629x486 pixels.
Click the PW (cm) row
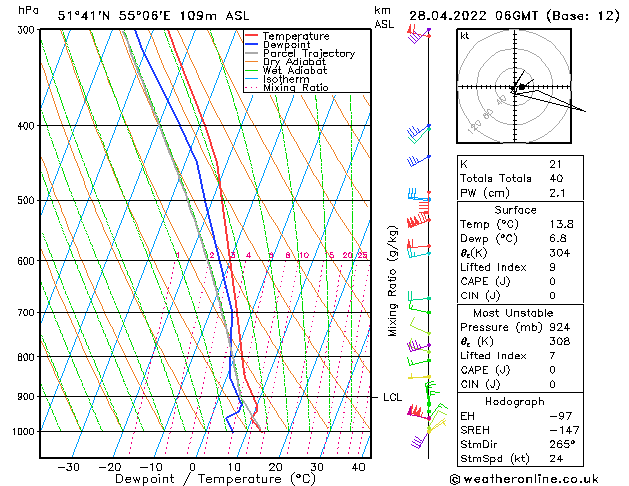520,193
